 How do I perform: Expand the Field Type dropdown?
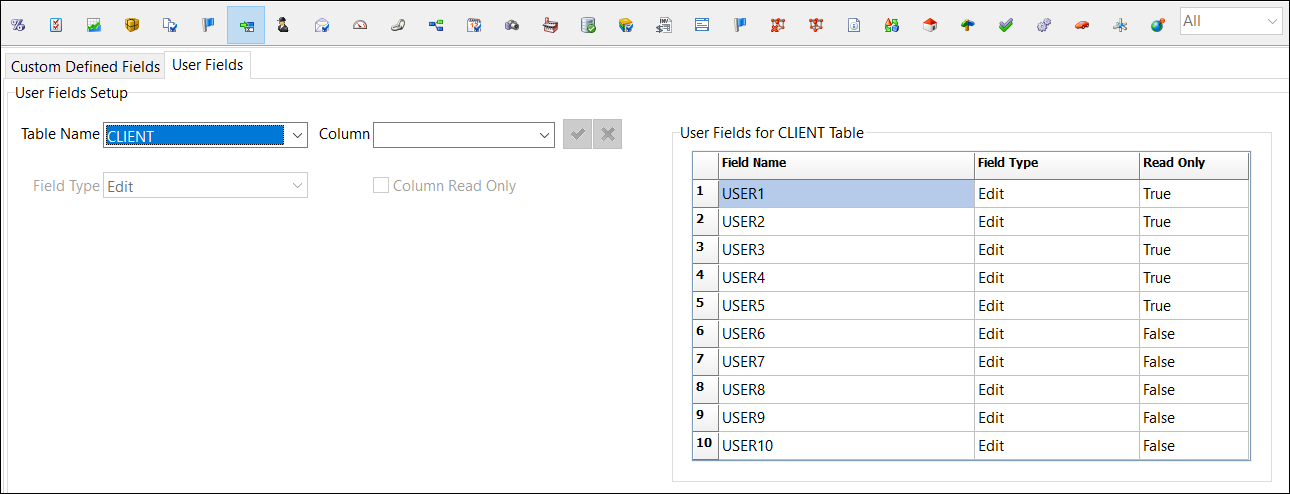(x=296, y=186)
